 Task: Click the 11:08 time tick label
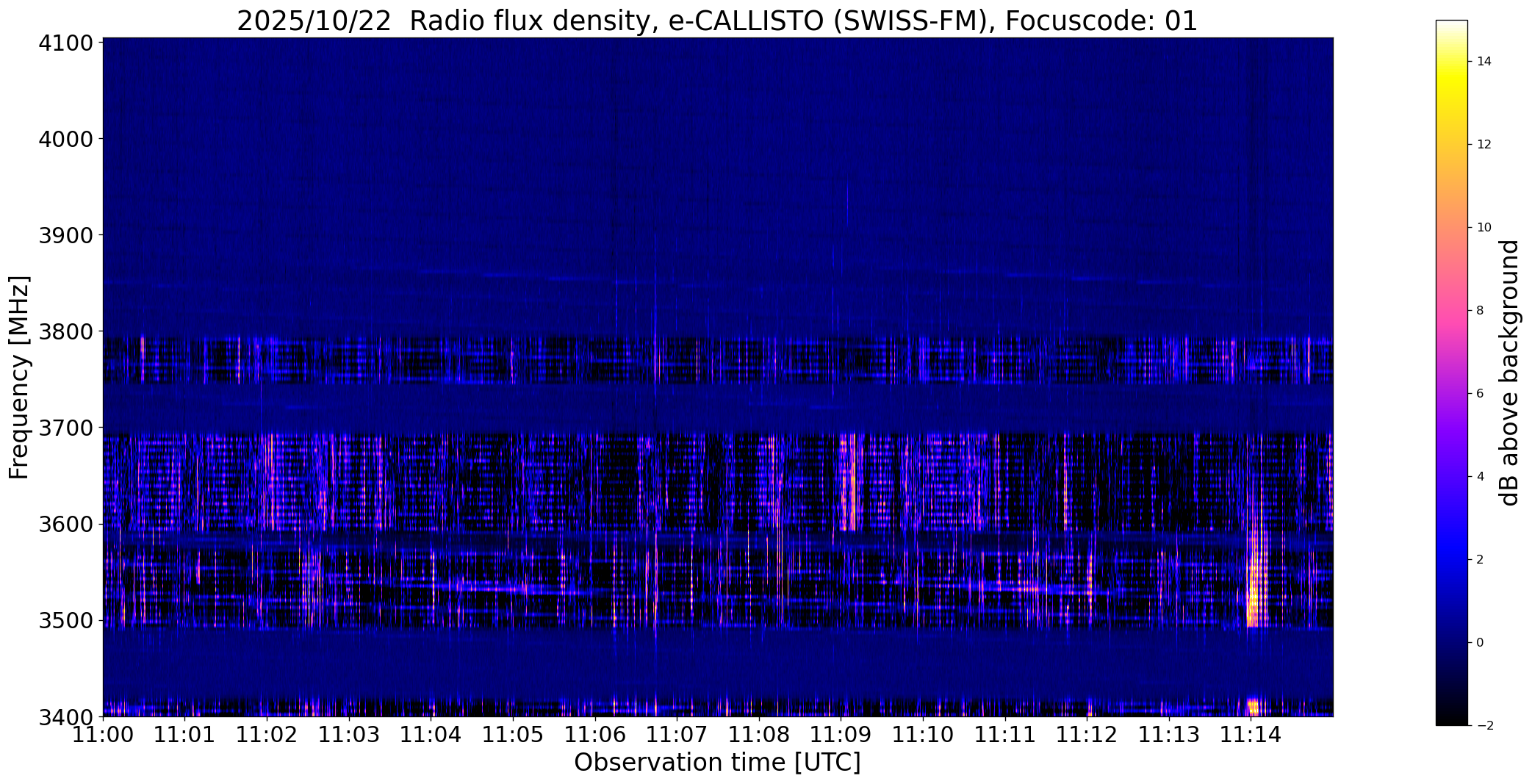(759, 735)
